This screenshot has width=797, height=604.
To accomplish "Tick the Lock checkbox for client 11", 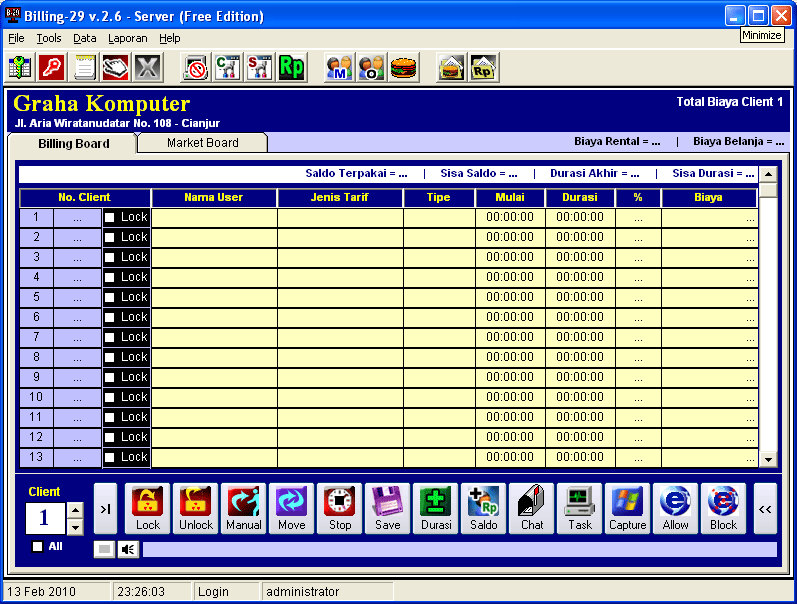I will 109,417.
